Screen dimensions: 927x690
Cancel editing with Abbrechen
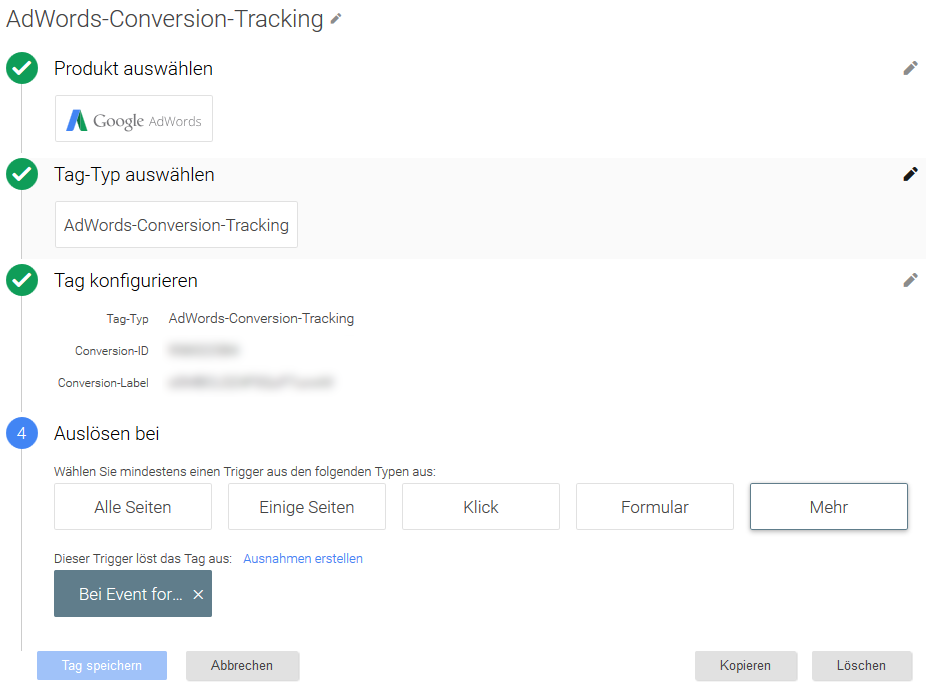pyautogui.click(x=242, y=666)
